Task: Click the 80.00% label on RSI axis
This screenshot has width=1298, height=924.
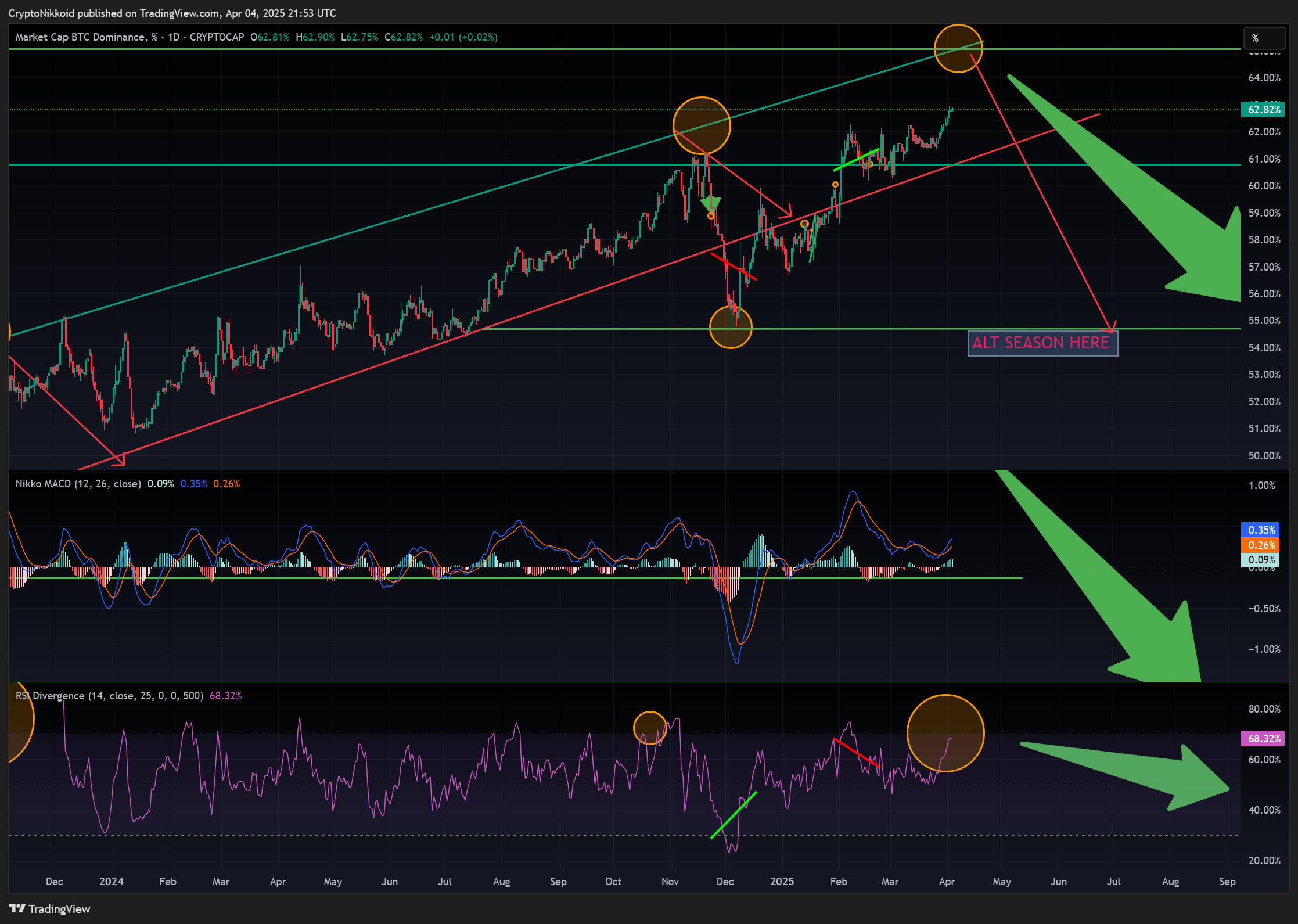Action: click(1264, 709)
